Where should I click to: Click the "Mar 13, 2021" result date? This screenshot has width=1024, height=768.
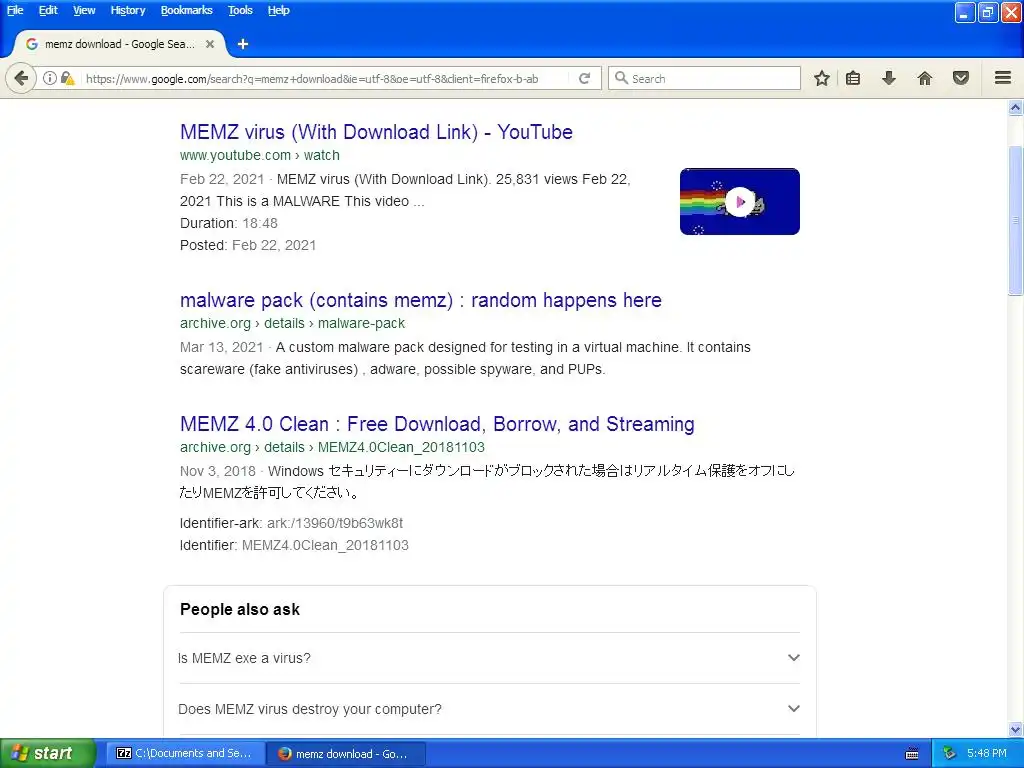(x=221, y=347)
